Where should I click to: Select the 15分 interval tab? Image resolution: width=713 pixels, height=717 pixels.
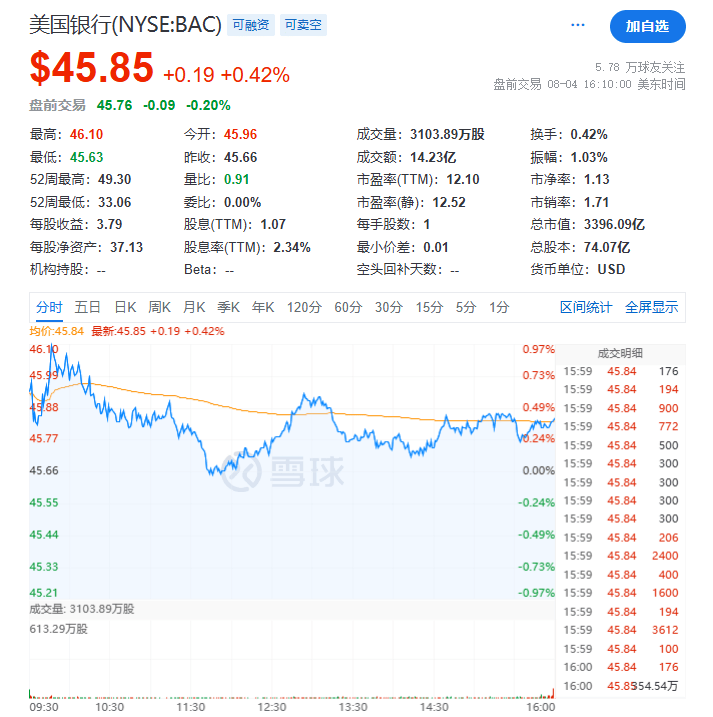tap(429, 307)
